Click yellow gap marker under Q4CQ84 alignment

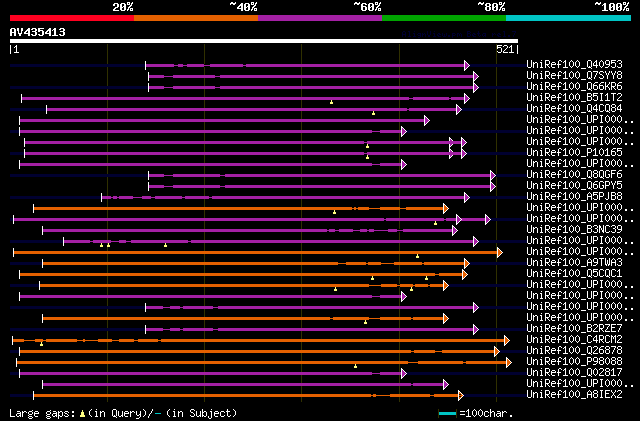coord(373,113)
